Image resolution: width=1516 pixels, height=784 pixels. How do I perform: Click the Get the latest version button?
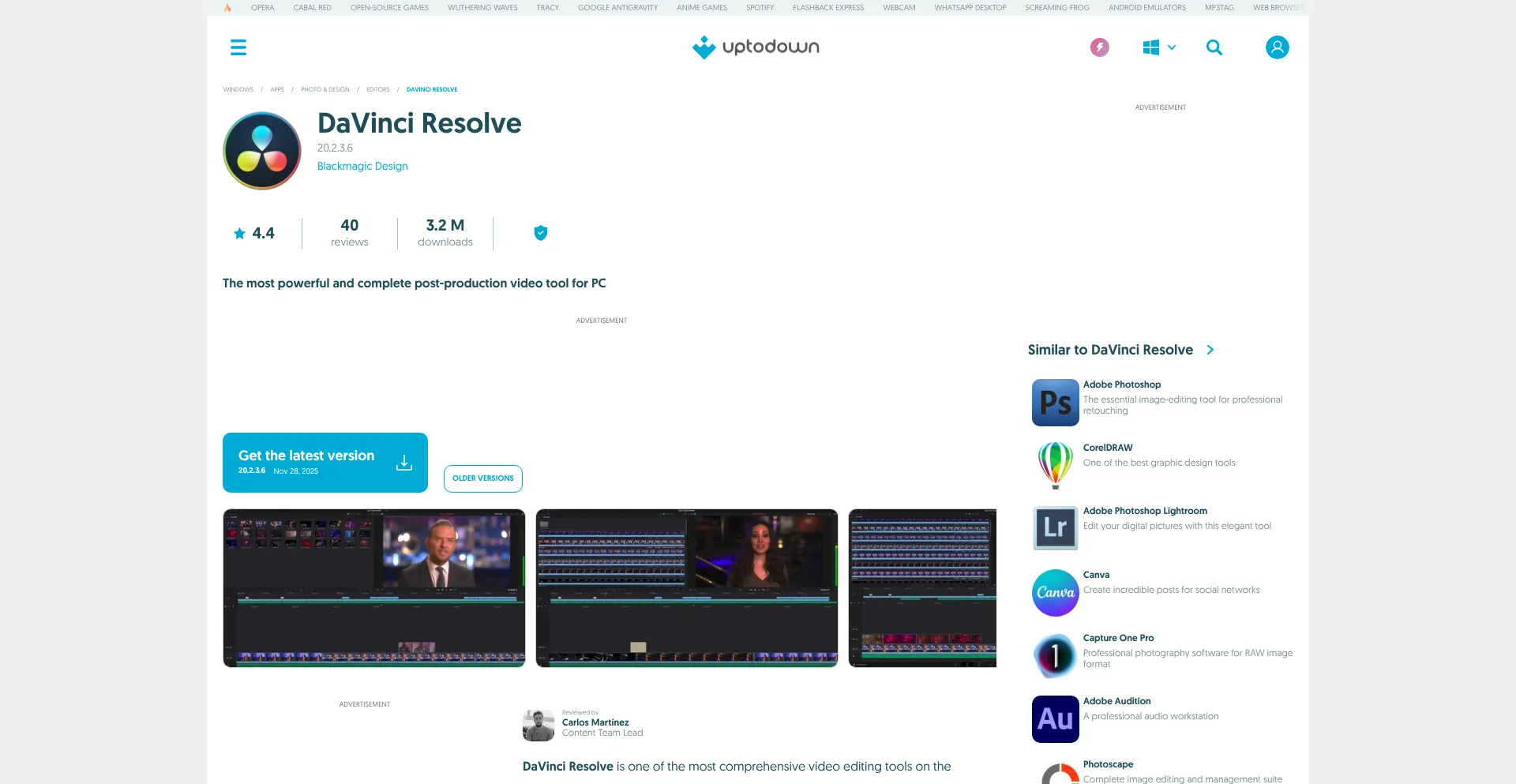coord(325,463)
